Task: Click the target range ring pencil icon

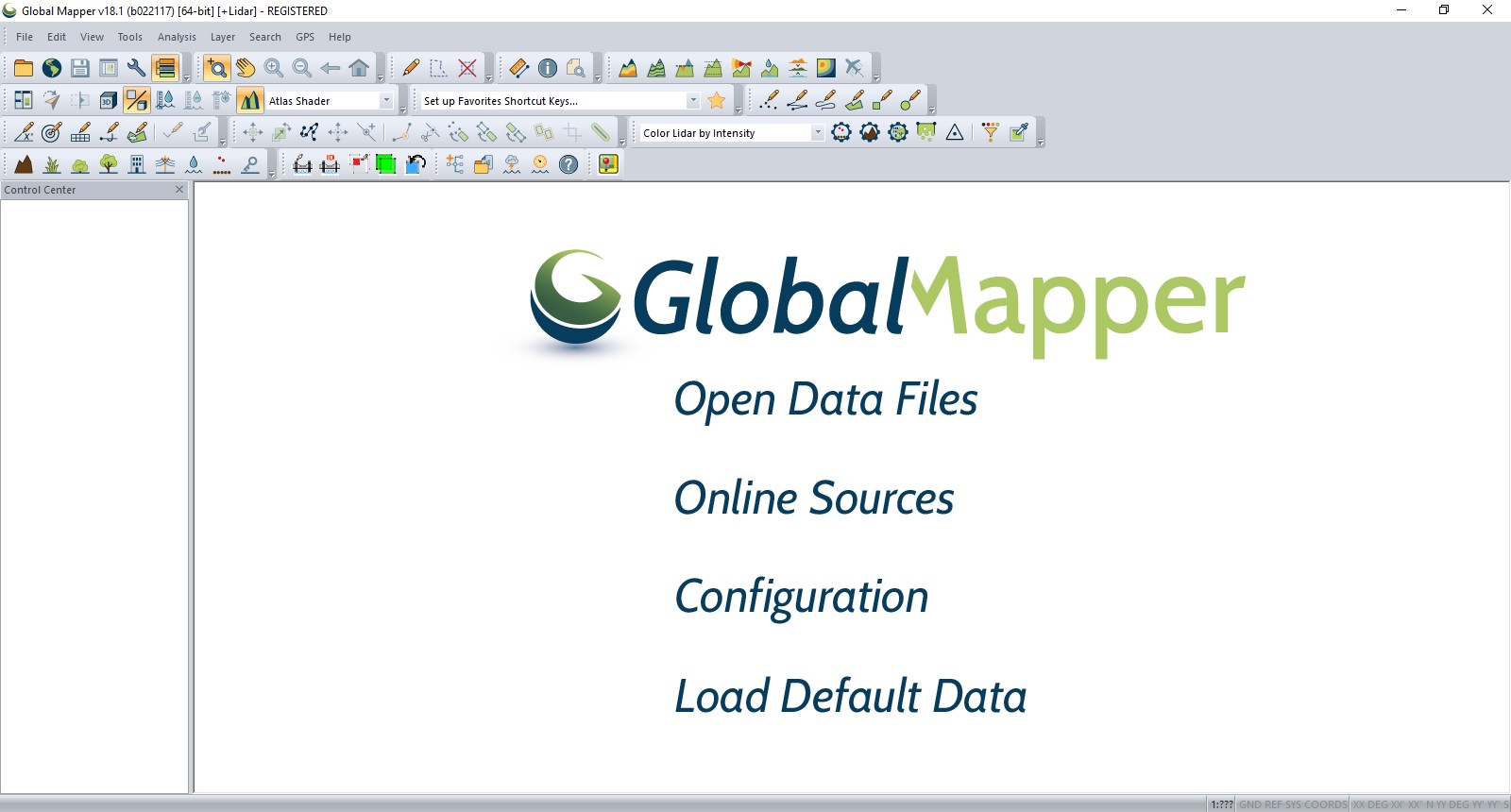Action: pos(52,132)
